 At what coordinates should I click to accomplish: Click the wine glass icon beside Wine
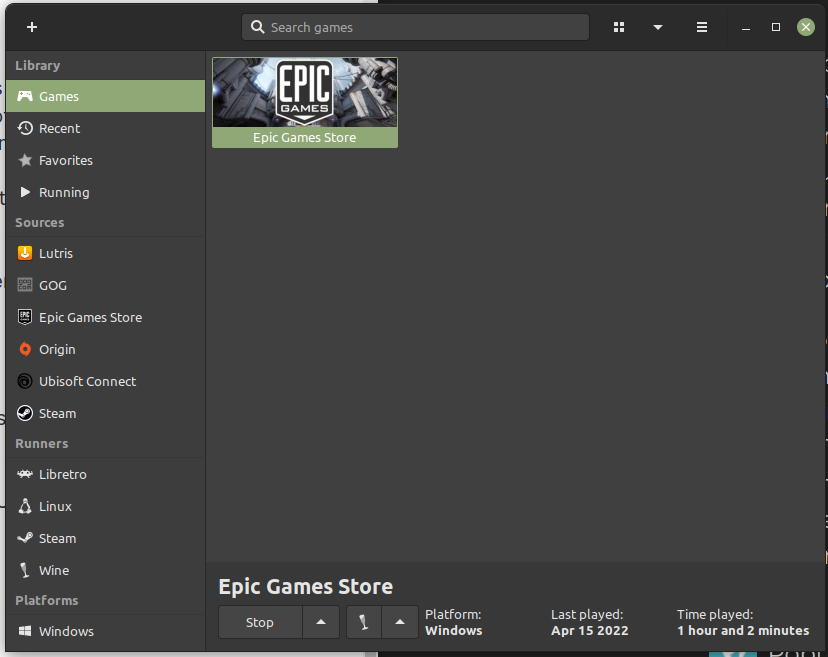(24, 570)
